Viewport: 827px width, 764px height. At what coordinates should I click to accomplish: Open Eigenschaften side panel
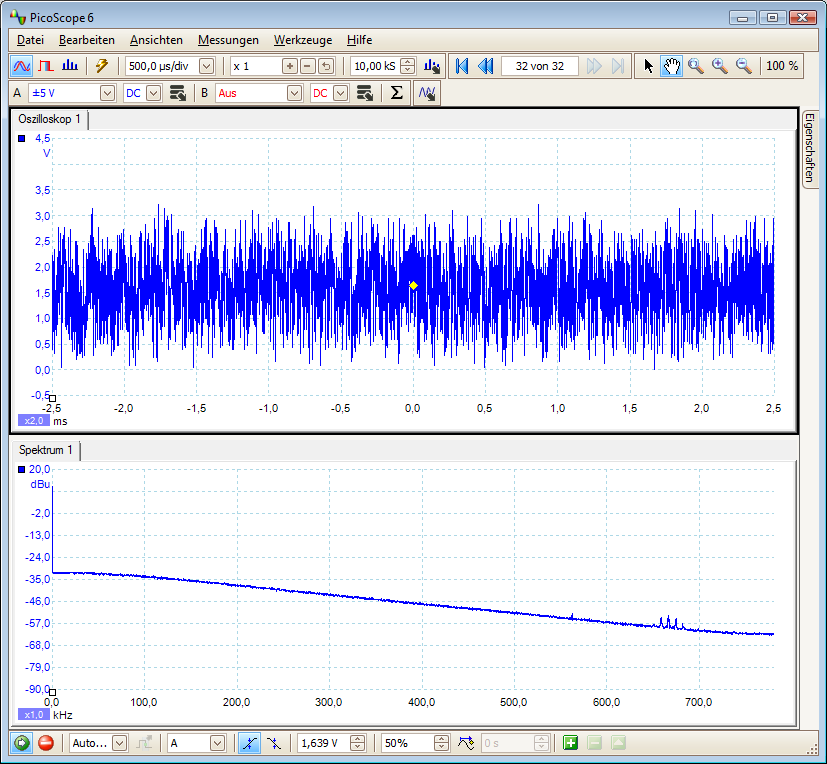(x=811, y=147)
